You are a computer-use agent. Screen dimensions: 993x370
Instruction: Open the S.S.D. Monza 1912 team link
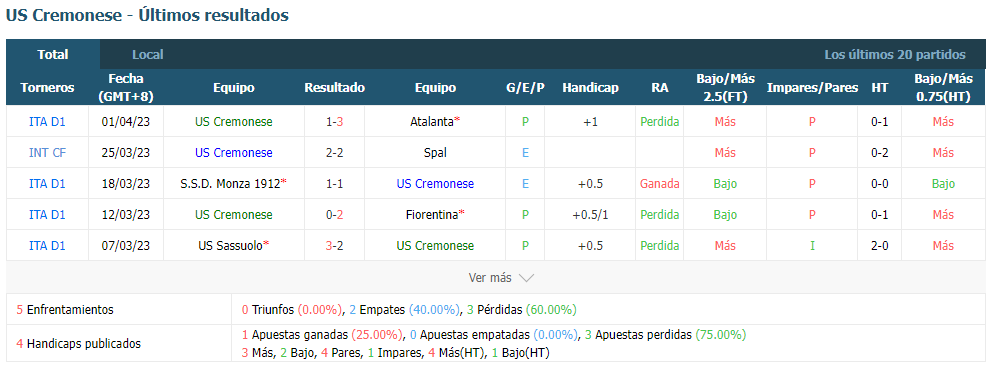pyautogui.click(x=231, y=184)
